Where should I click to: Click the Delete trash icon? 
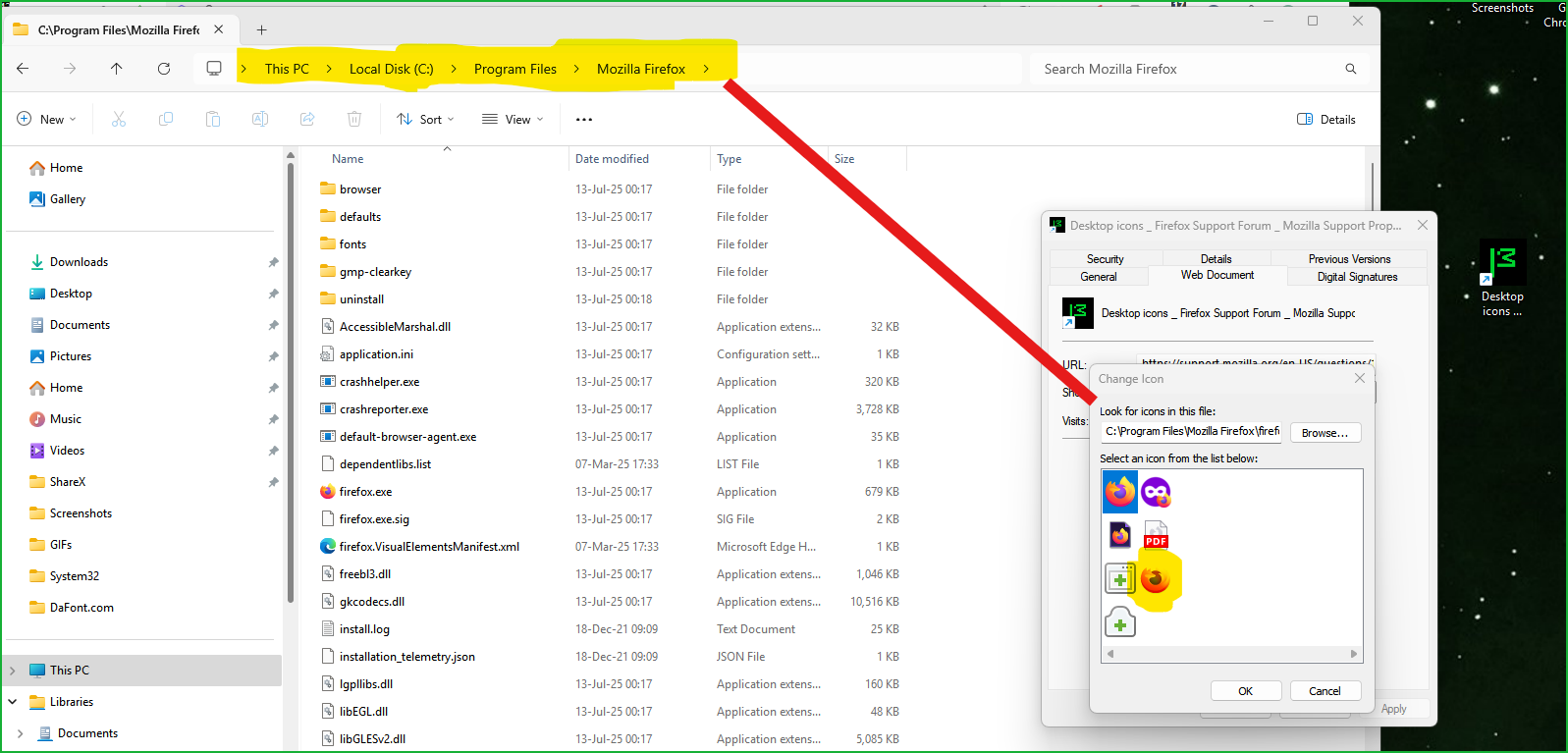tap(354, 119)
